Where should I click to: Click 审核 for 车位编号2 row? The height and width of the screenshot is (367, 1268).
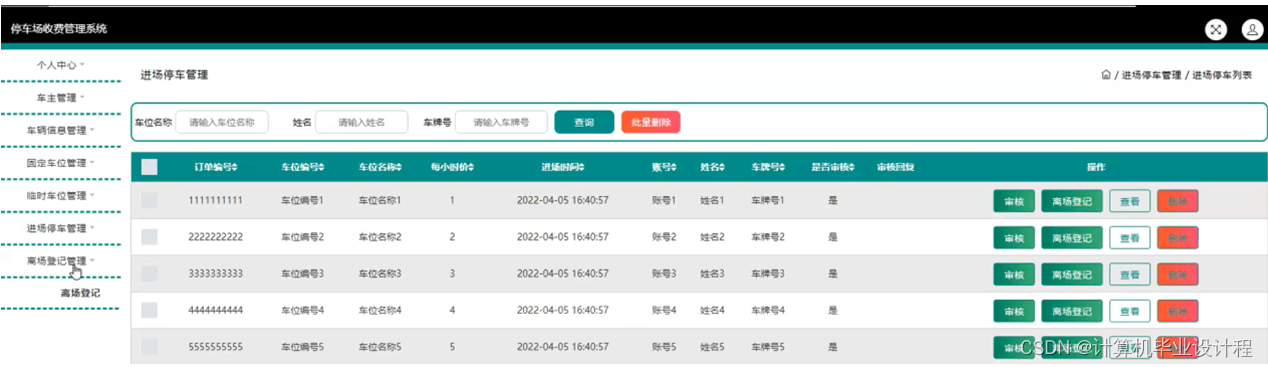1014,238
